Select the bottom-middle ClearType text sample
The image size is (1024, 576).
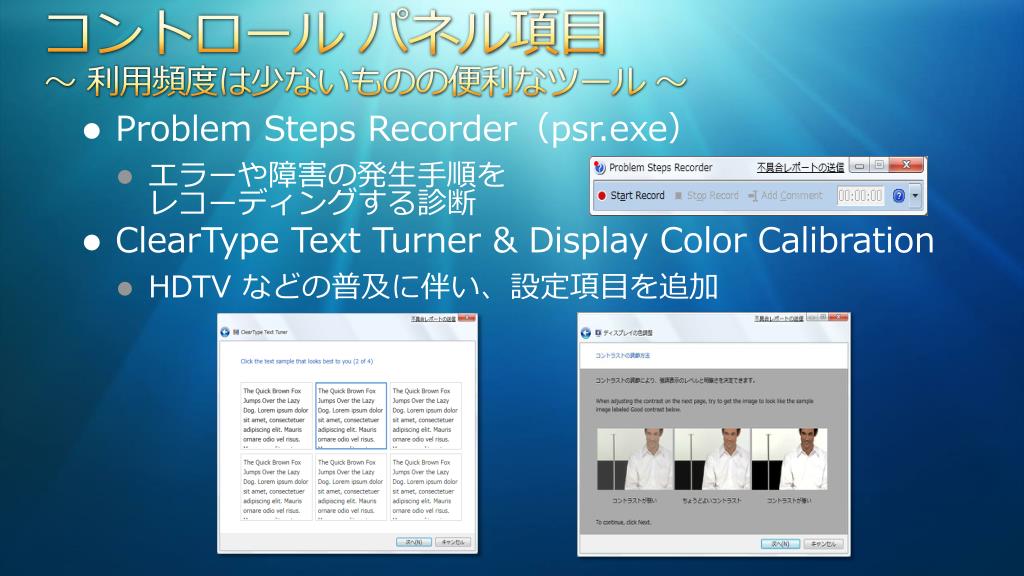(x=351, y=487)
